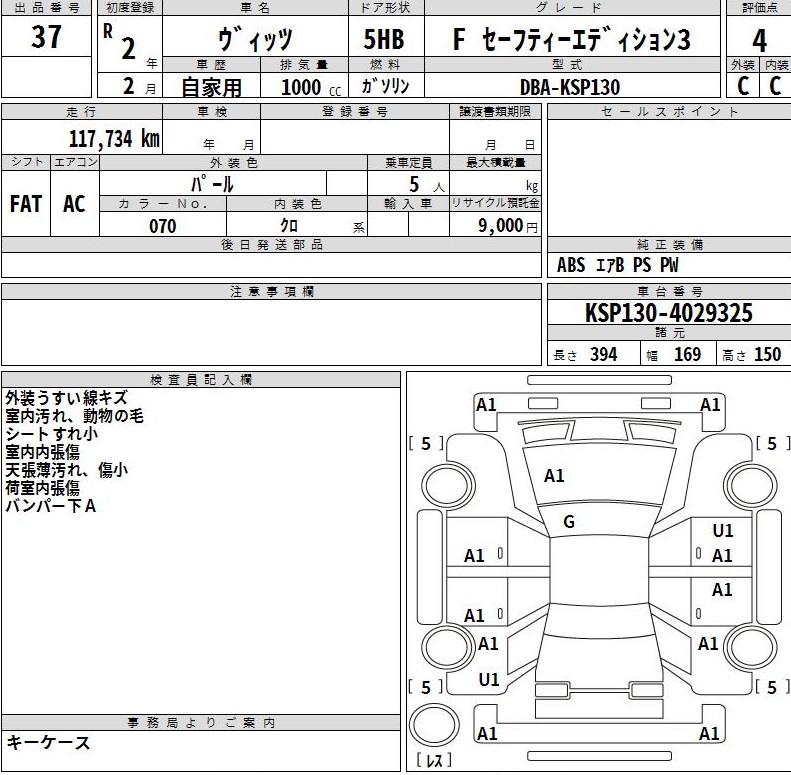791x775 pixels.
Task: Select the 純正装備 header
Action: [x=669, y=245]
